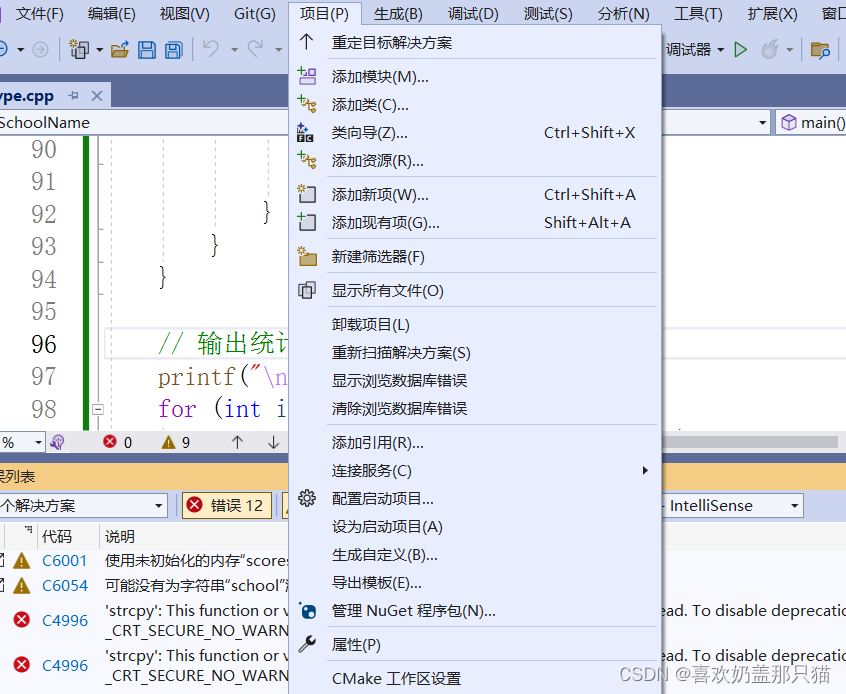
Task: Choose 设为启动项目(A) menu item
Action: [475, 527]
